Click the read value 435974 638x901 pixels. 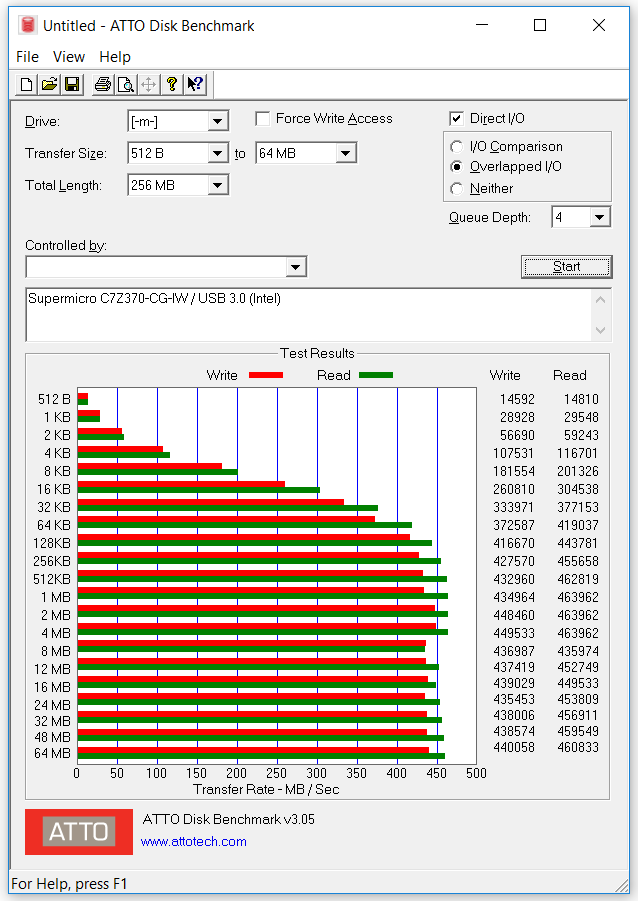pyautogui.click(x=578, y=651)
